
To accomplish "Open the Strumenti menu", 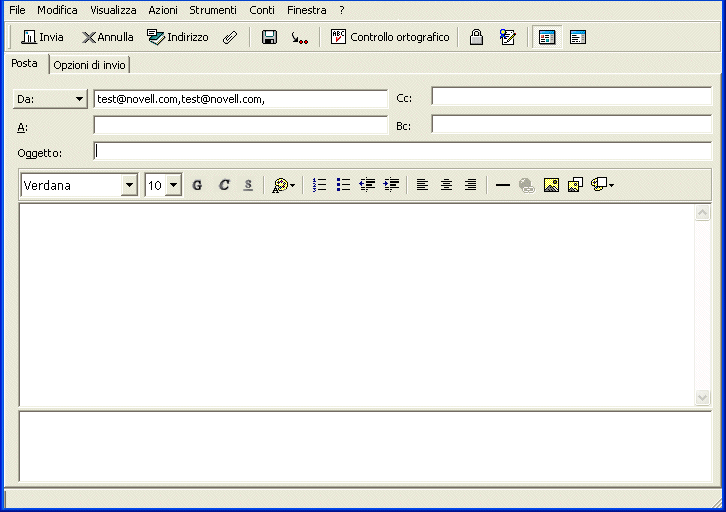I will tap(213, 10).
